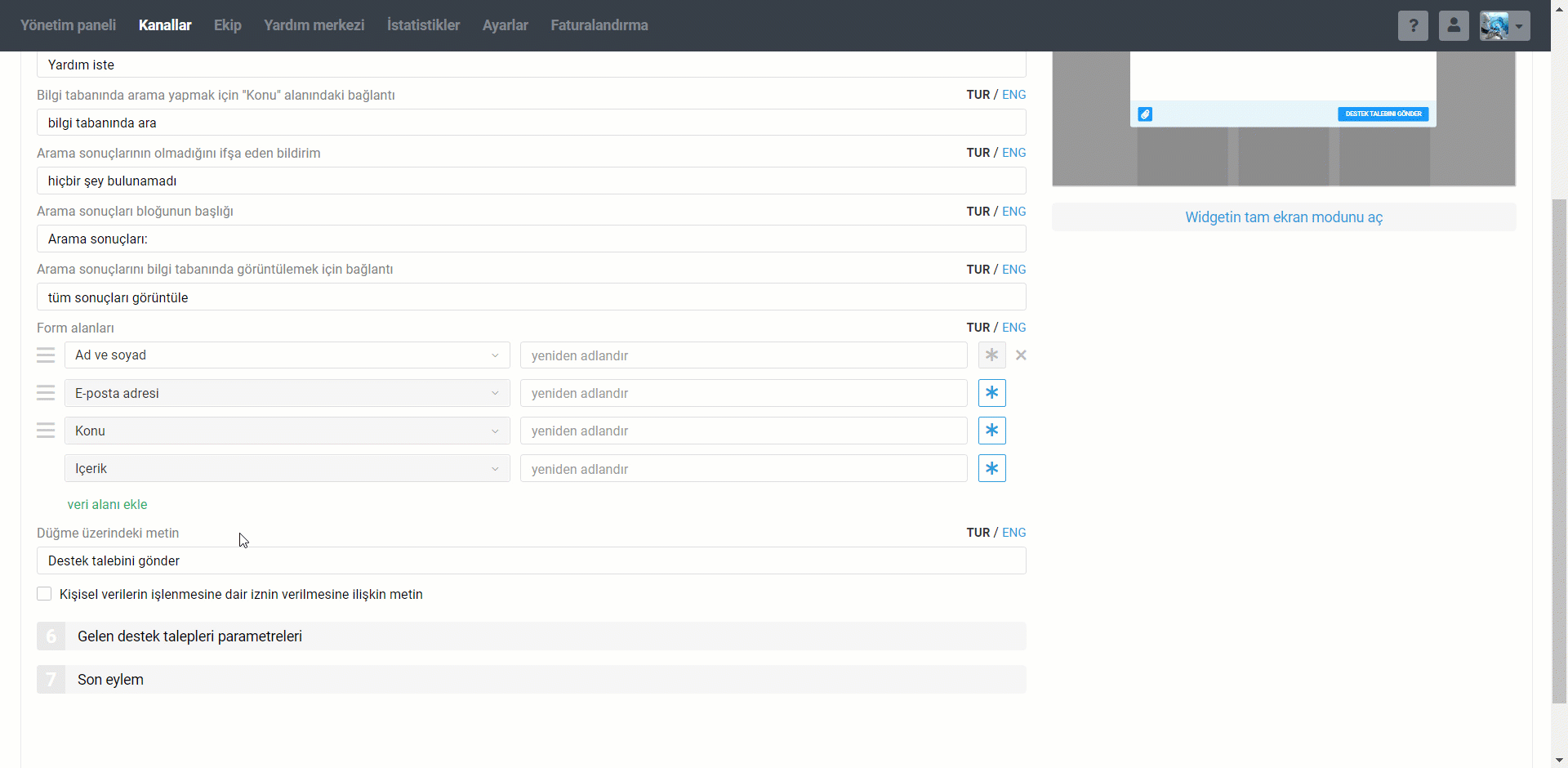This screenshot has width=1568, height=768.
Task: Click the veri alanı ekle link
Action: coord(107,505)
